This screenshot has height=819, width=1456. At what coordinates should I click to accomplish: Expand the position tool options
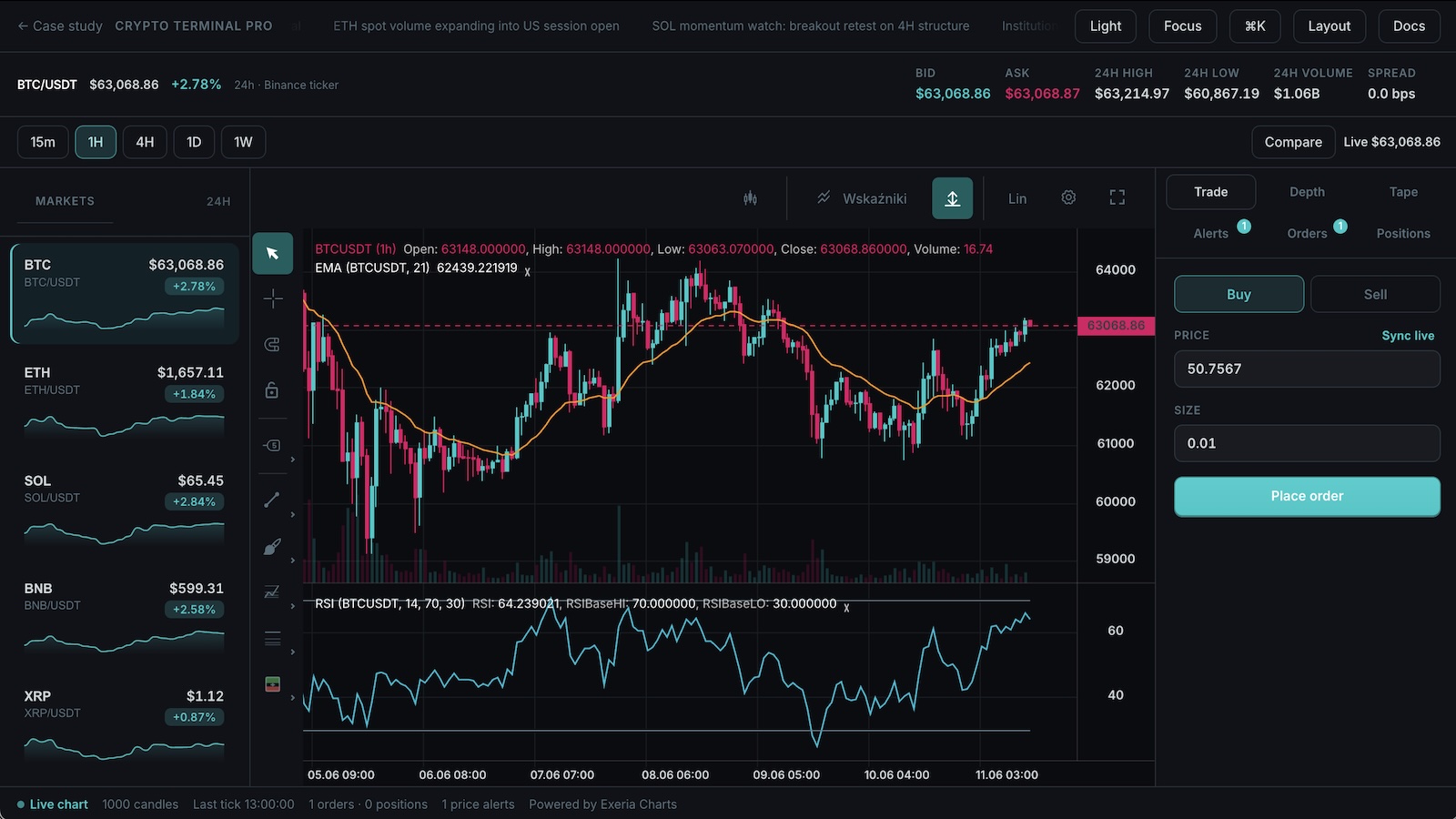click(x=292, y=698)
